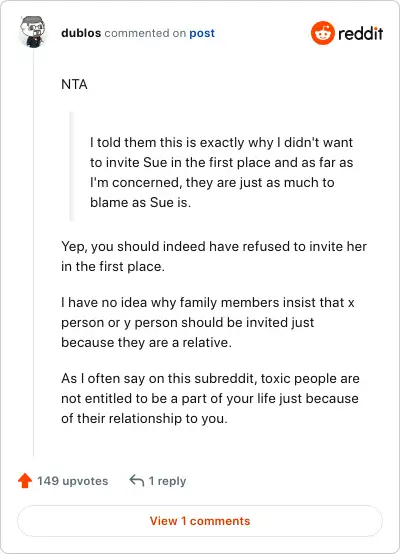Click the 149 upvotes count

[x=73, y=481]
